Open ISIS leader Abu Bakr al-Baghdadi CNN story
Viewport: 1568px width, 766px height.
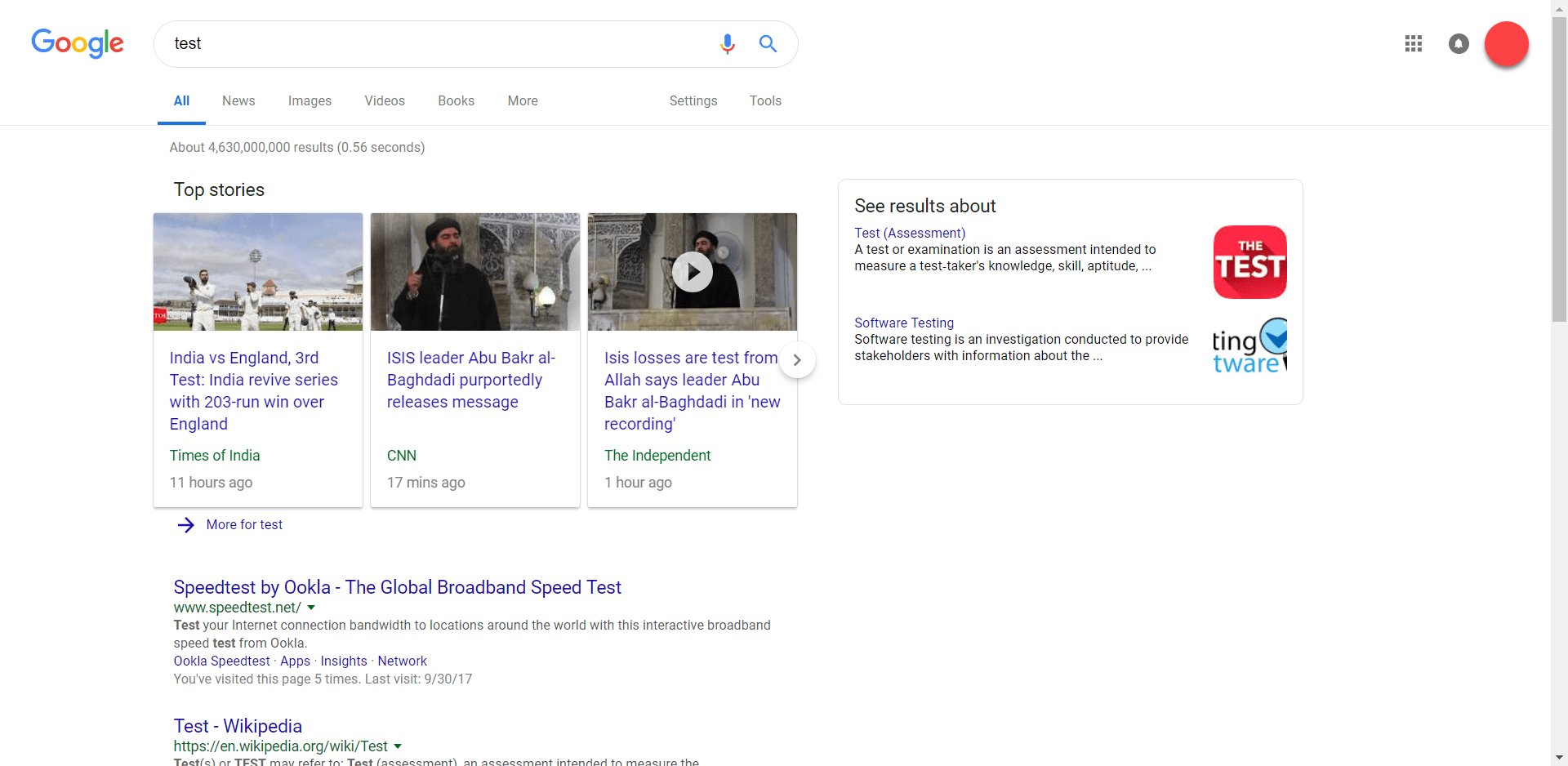point(471,380)
